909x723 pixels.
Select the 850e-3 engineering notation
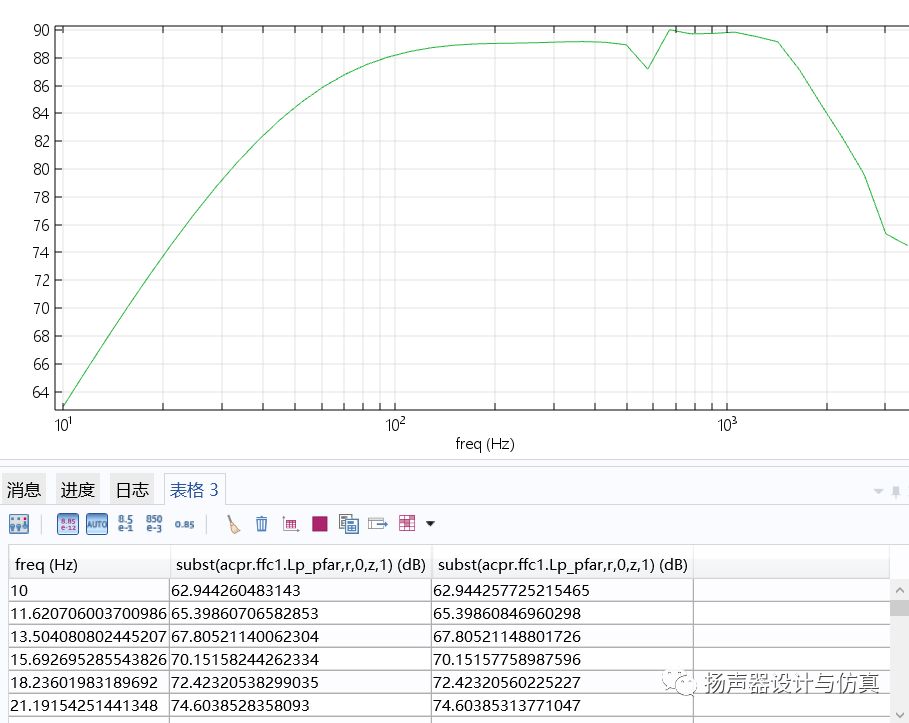click(154, 523)
